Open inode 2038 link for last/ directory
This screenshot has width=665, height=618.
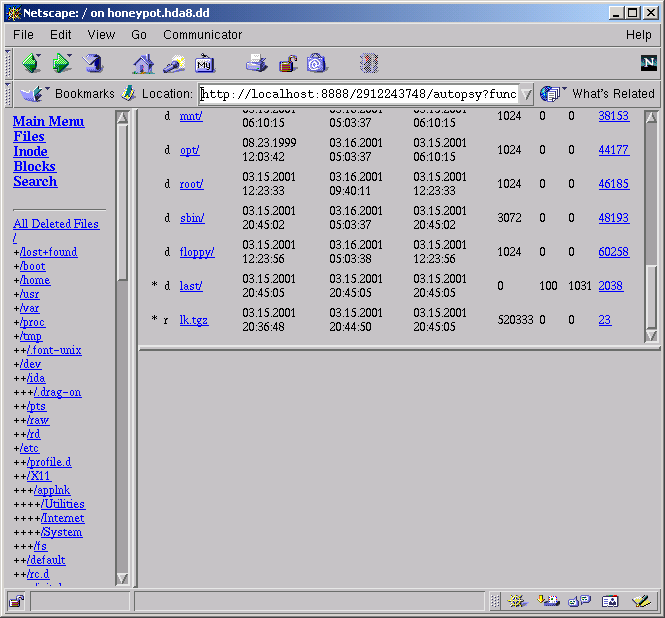(x=610, y=286)
